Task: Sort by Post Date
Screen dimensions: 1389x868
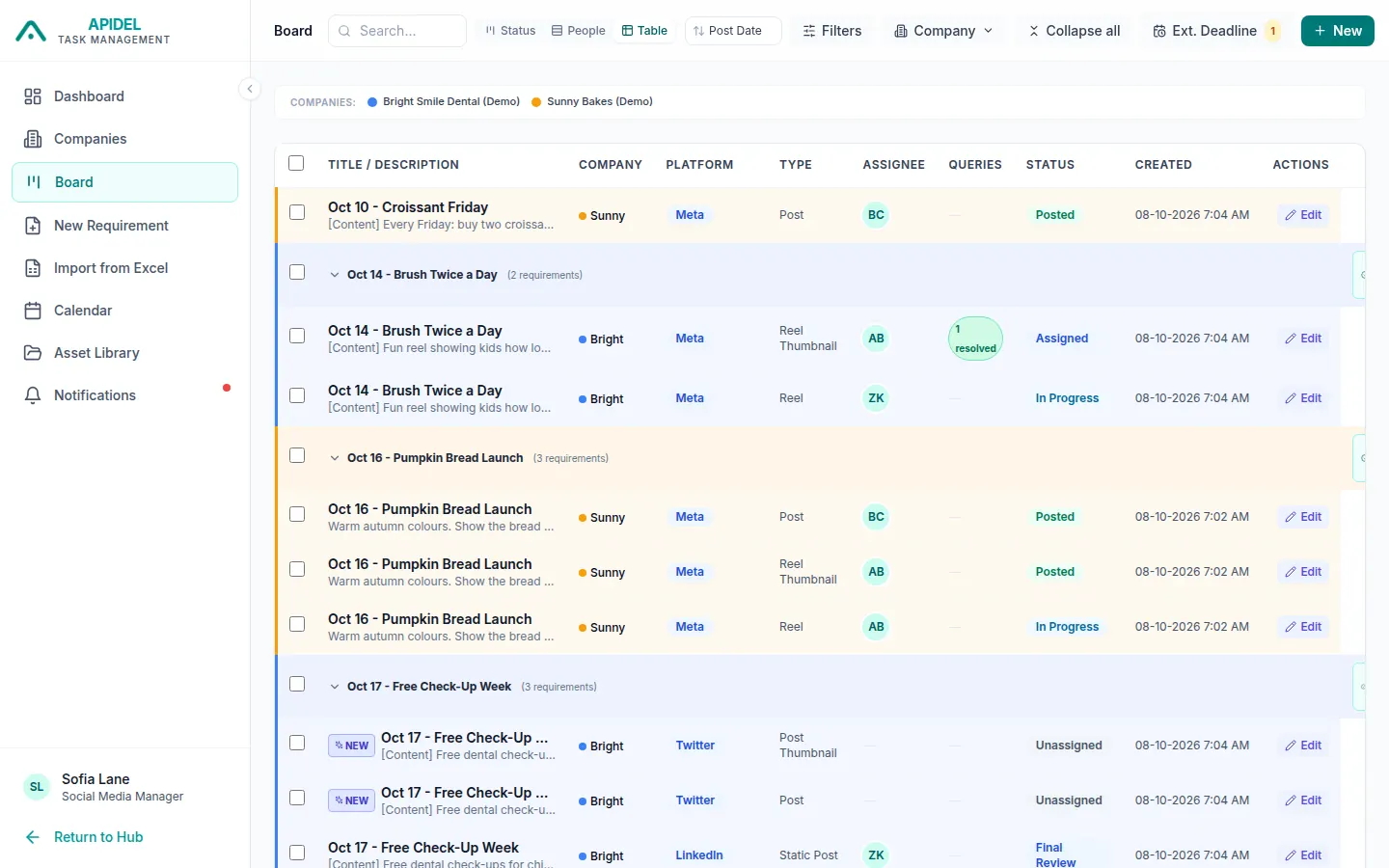Action: (x=733, y=31)
